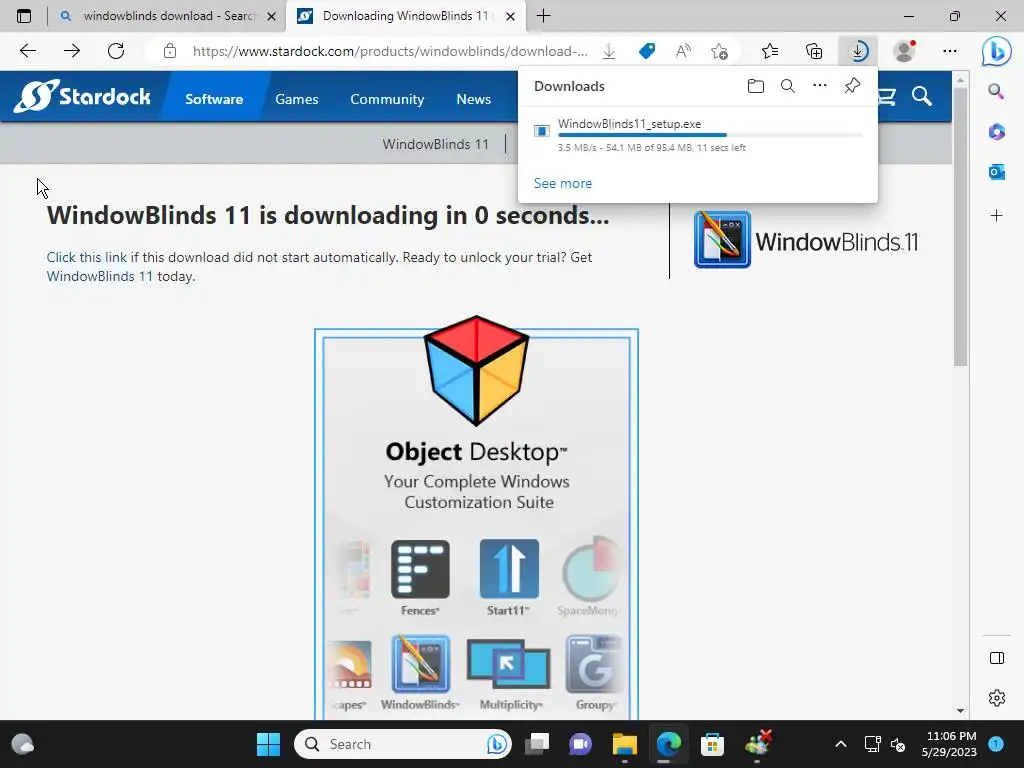The width and height of the screenshot is (1024, 768).
Task: Close the Downloading WindowBlinds 11 tab
Action: [511, 16]
